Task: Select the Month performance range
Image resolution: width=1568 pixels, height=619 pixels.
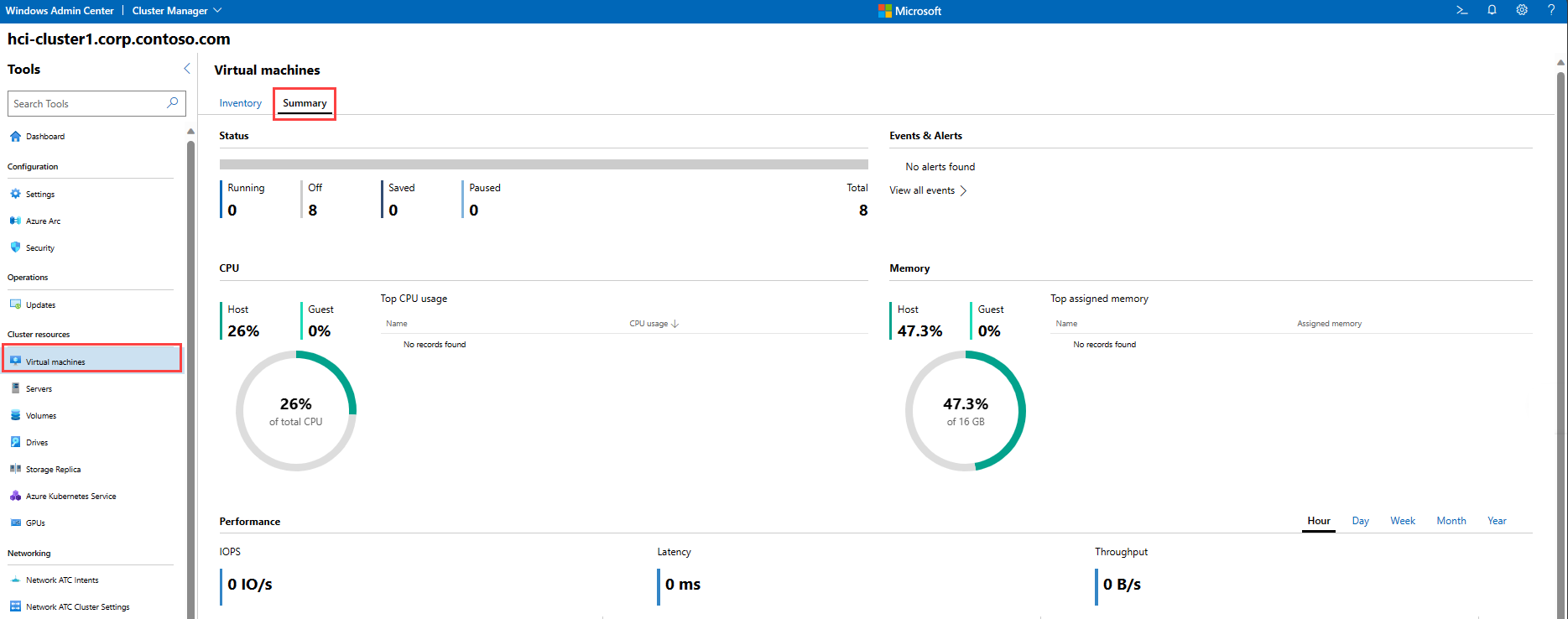Action: (1451, 521)
